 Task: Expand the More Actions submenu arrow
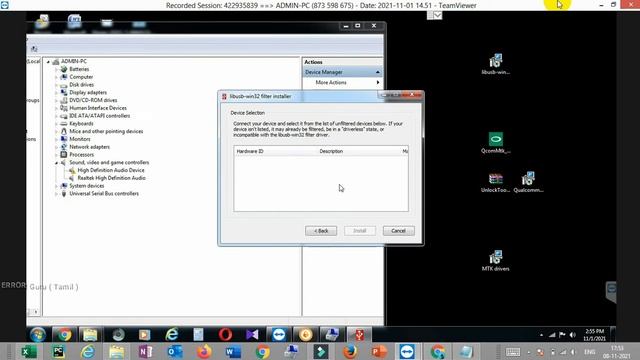(x=378, y=82)
